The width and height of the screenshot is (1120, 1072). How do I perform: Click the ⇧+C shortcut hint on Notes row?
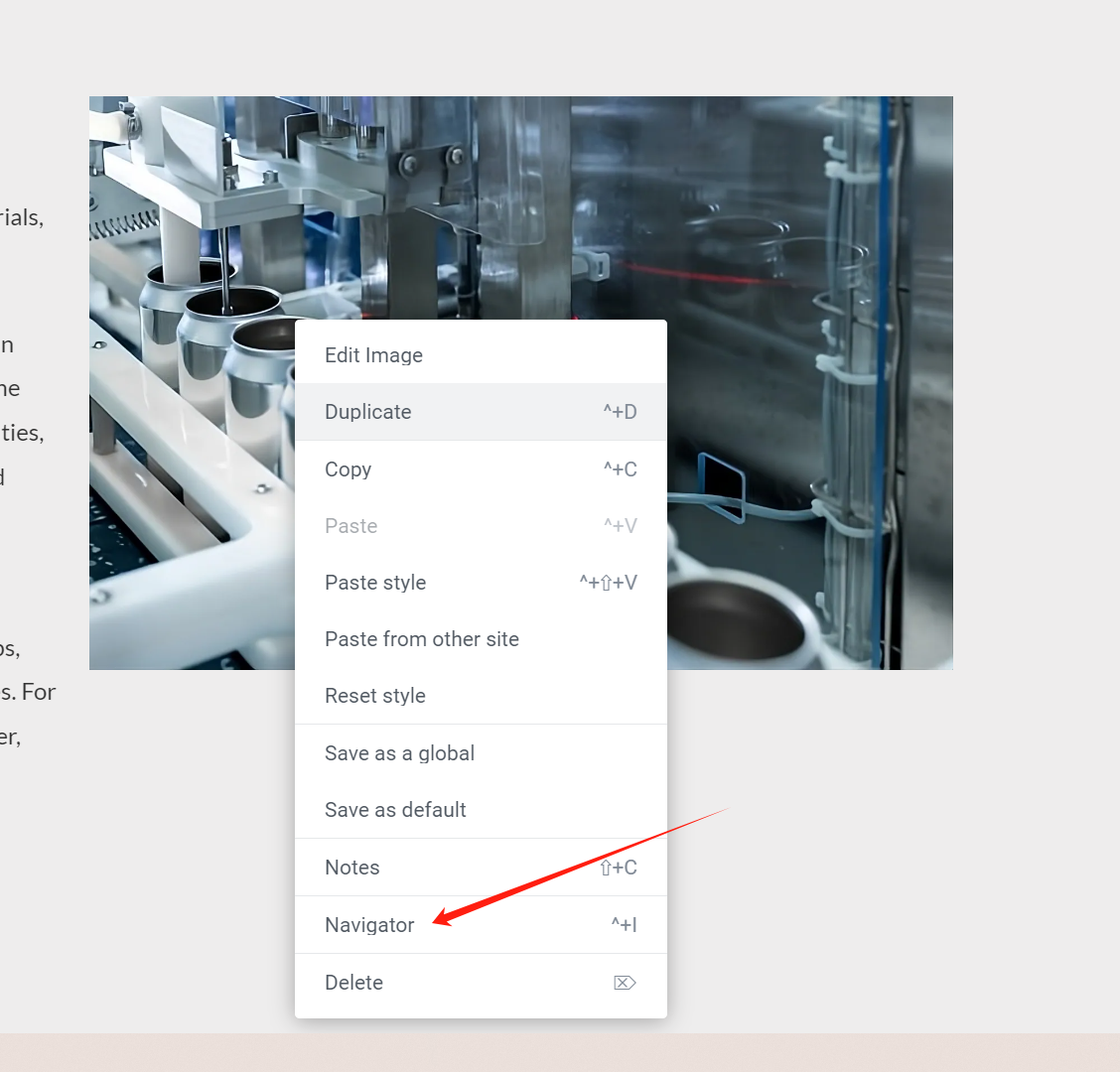pos(619,867)
